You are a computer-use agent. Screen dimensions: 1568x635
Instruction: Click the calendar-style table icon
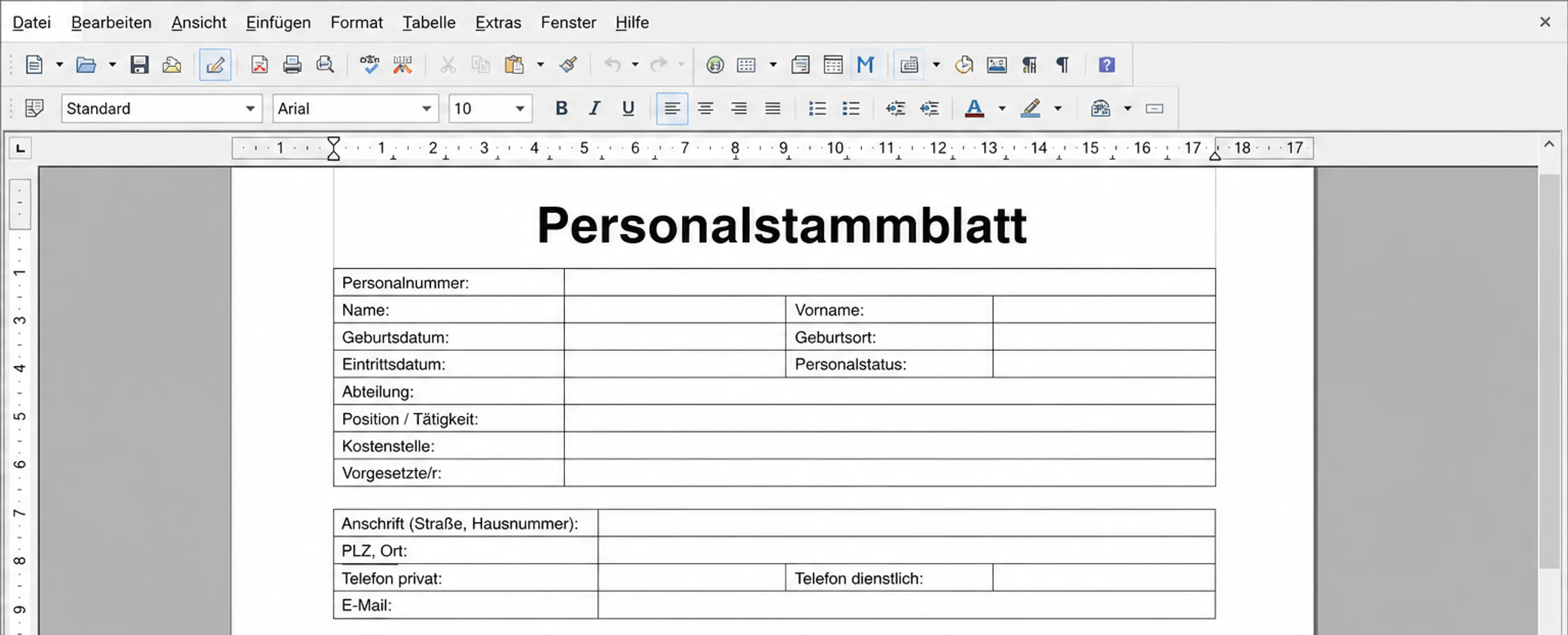pos(833,65)
